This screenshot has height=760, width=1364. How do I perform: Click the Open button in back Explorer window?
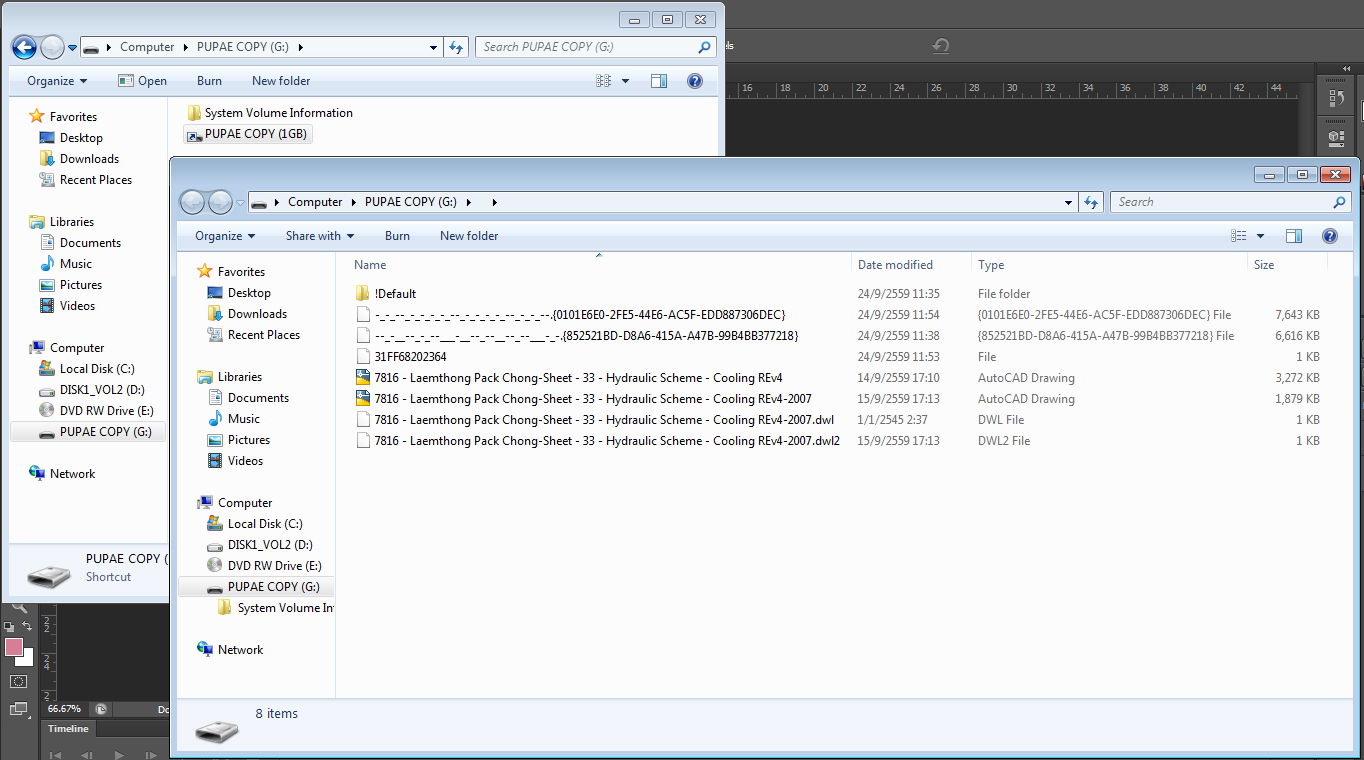coord(142,81)
